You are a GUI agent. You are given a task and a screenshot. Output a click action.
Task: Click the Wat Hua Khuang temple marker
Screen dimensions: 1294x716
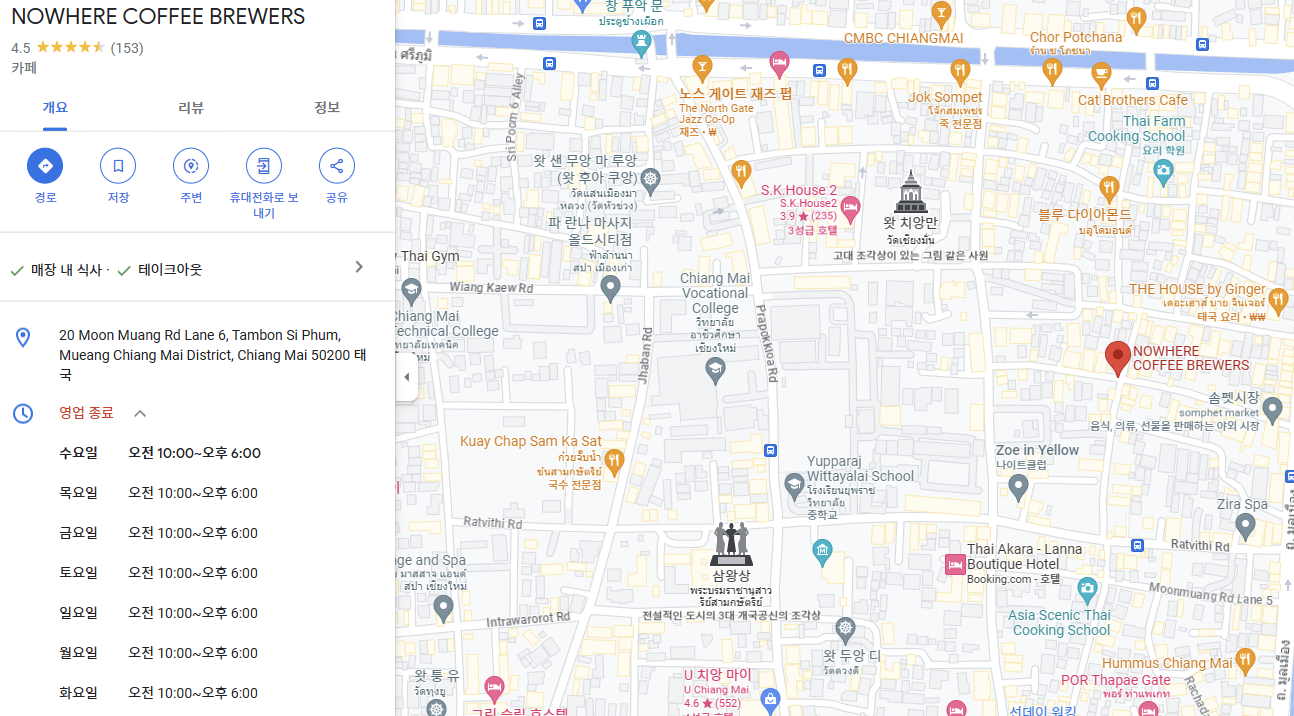pos(651,181)
